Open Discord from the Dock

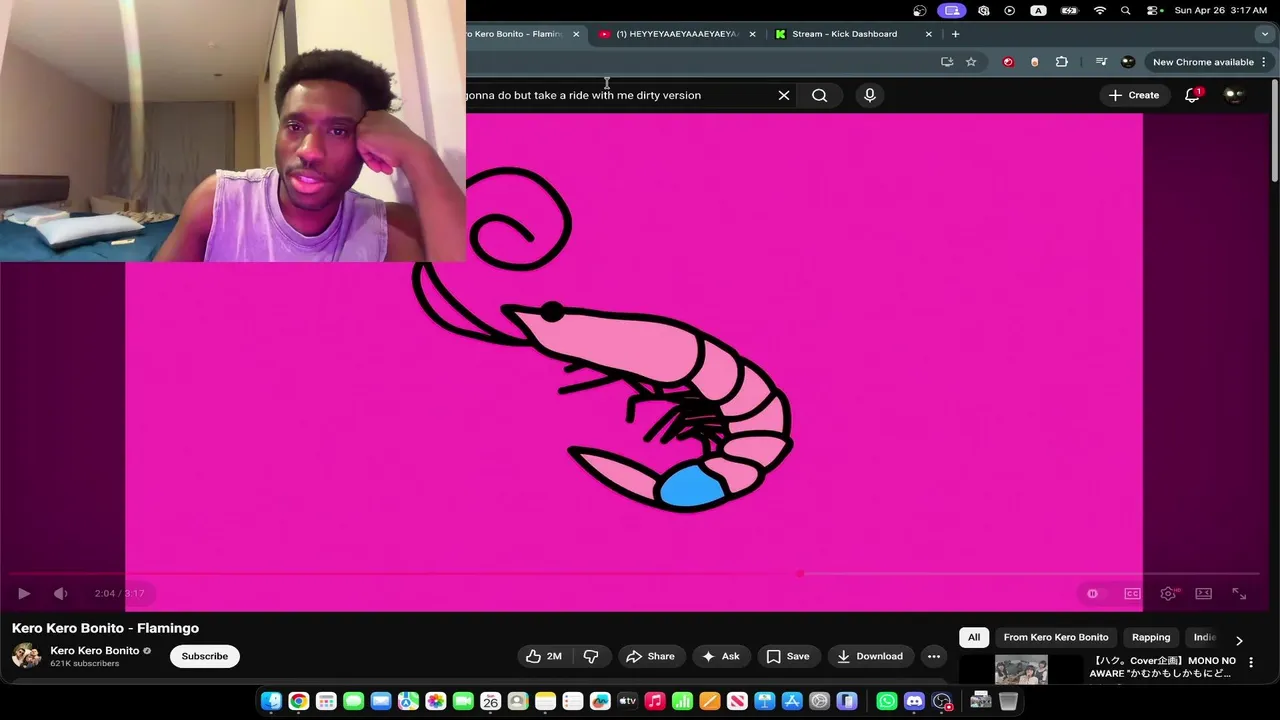(x=914, y=701)
